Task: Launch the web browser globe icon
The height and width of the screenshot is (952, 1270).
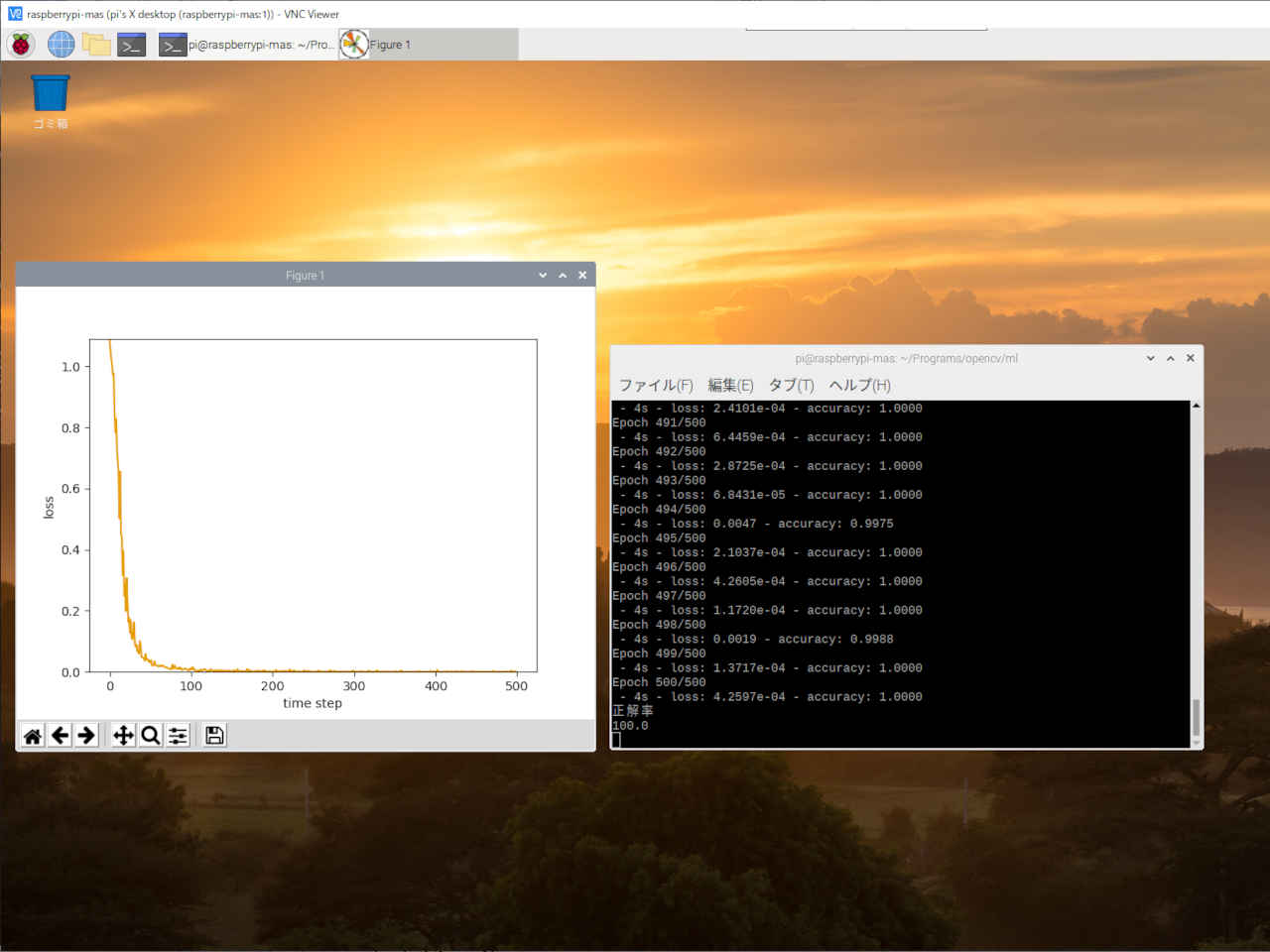Action: [62, 45]
